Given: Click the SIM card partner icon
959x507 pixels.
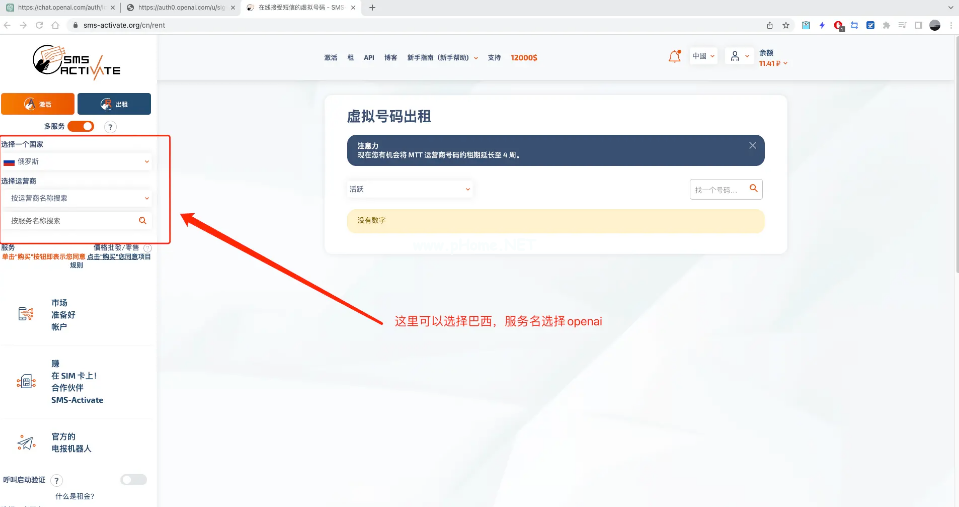Looking at the screenshot, I should pos(26,381).
